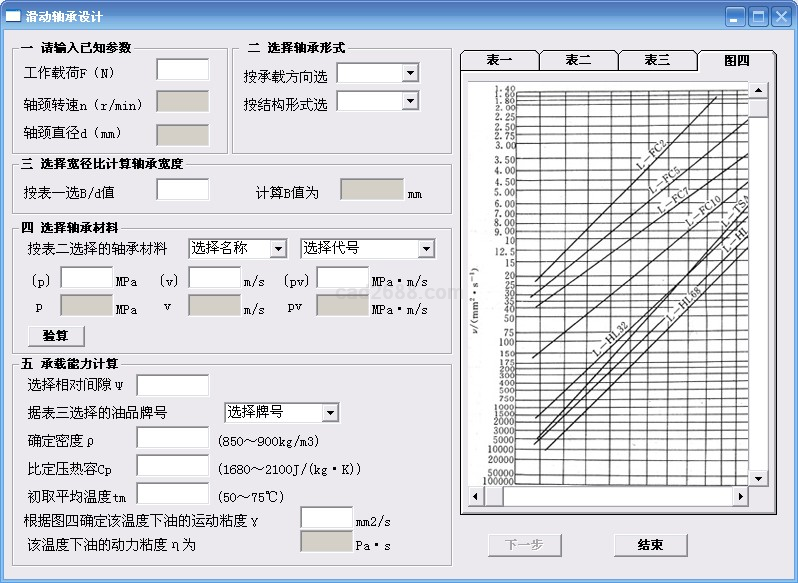
Task: Click the 工作载荷F input field
Action: 183,70
